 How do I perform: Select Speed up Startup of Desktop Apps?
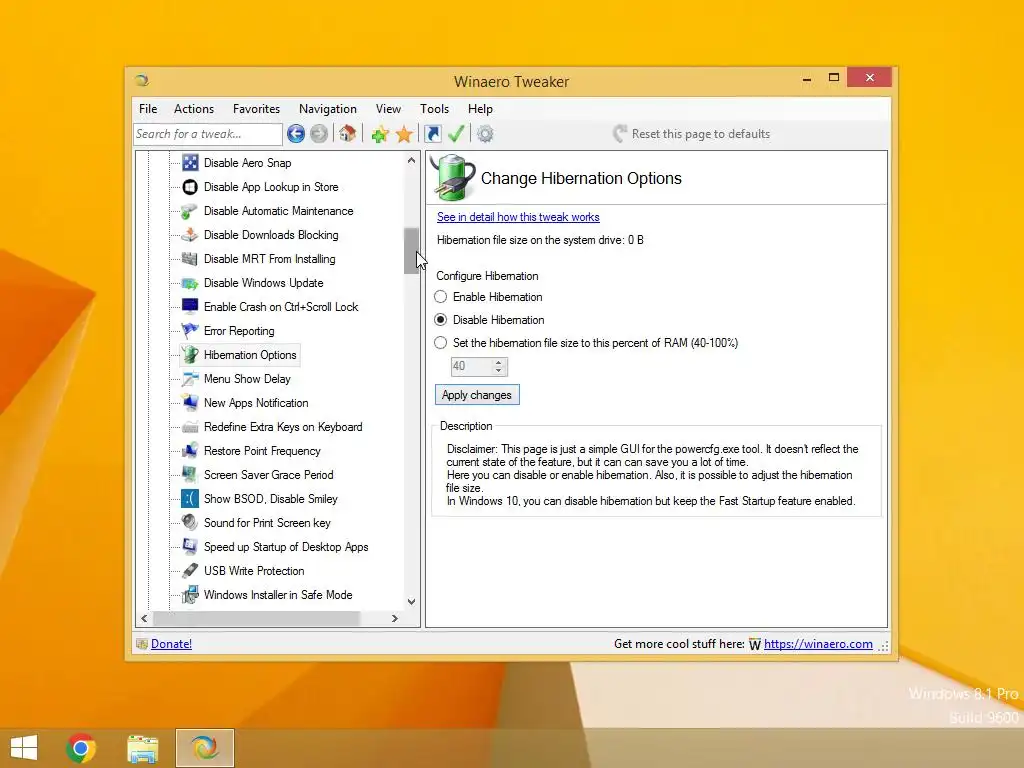(286, 547)
